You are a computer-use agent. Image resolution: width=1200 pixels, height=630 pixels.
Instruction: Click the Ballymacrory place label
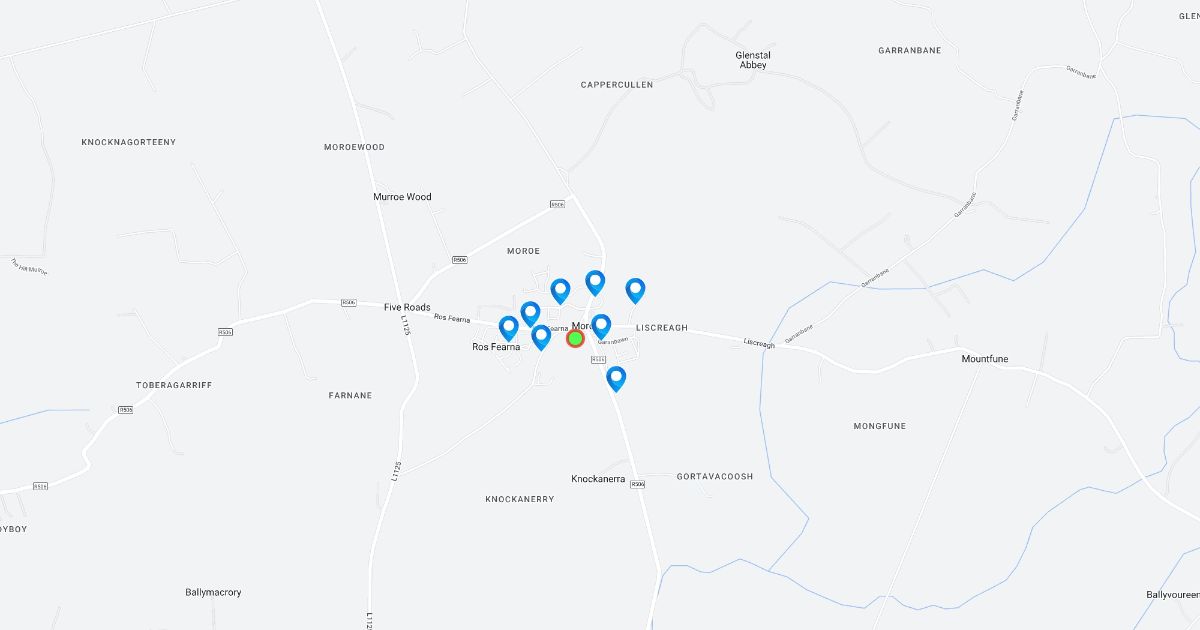click(213, 592)
